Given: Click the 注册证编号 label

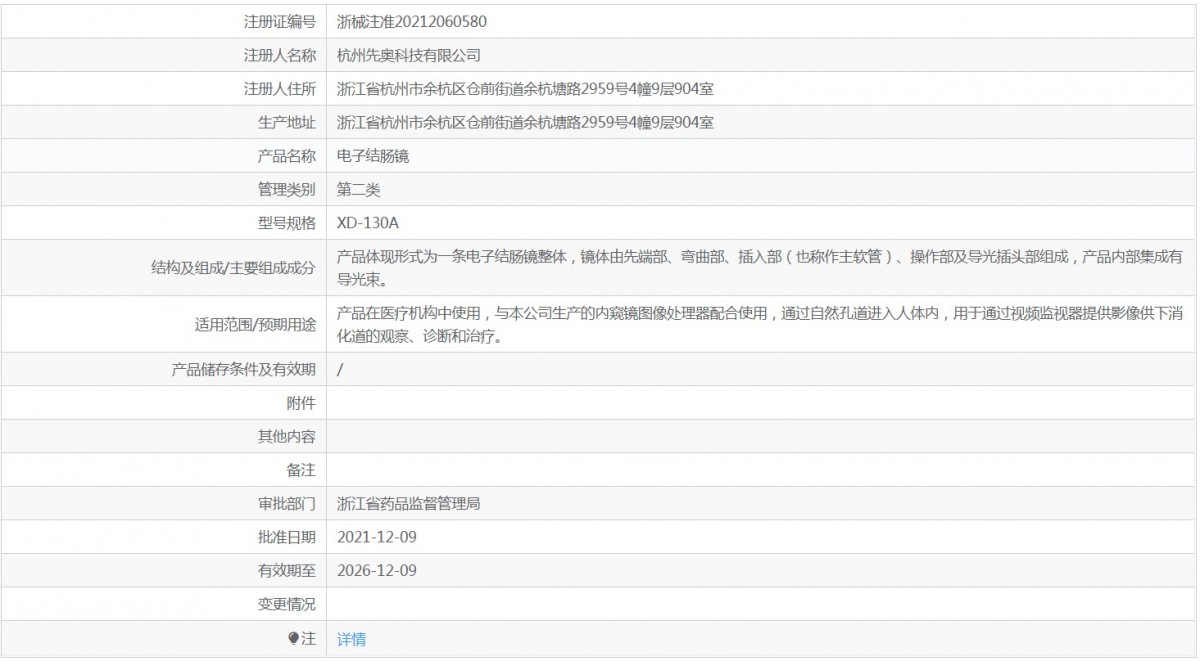Looking at the screenshot, I should tap(280, 21).
